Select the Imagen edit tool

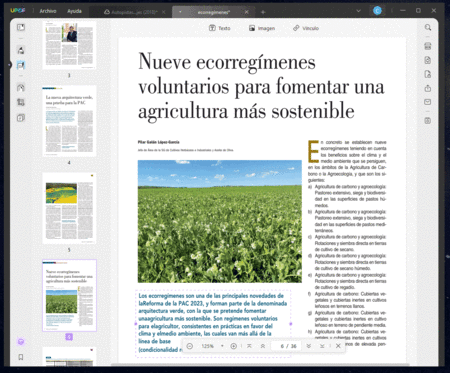[262, 28]
